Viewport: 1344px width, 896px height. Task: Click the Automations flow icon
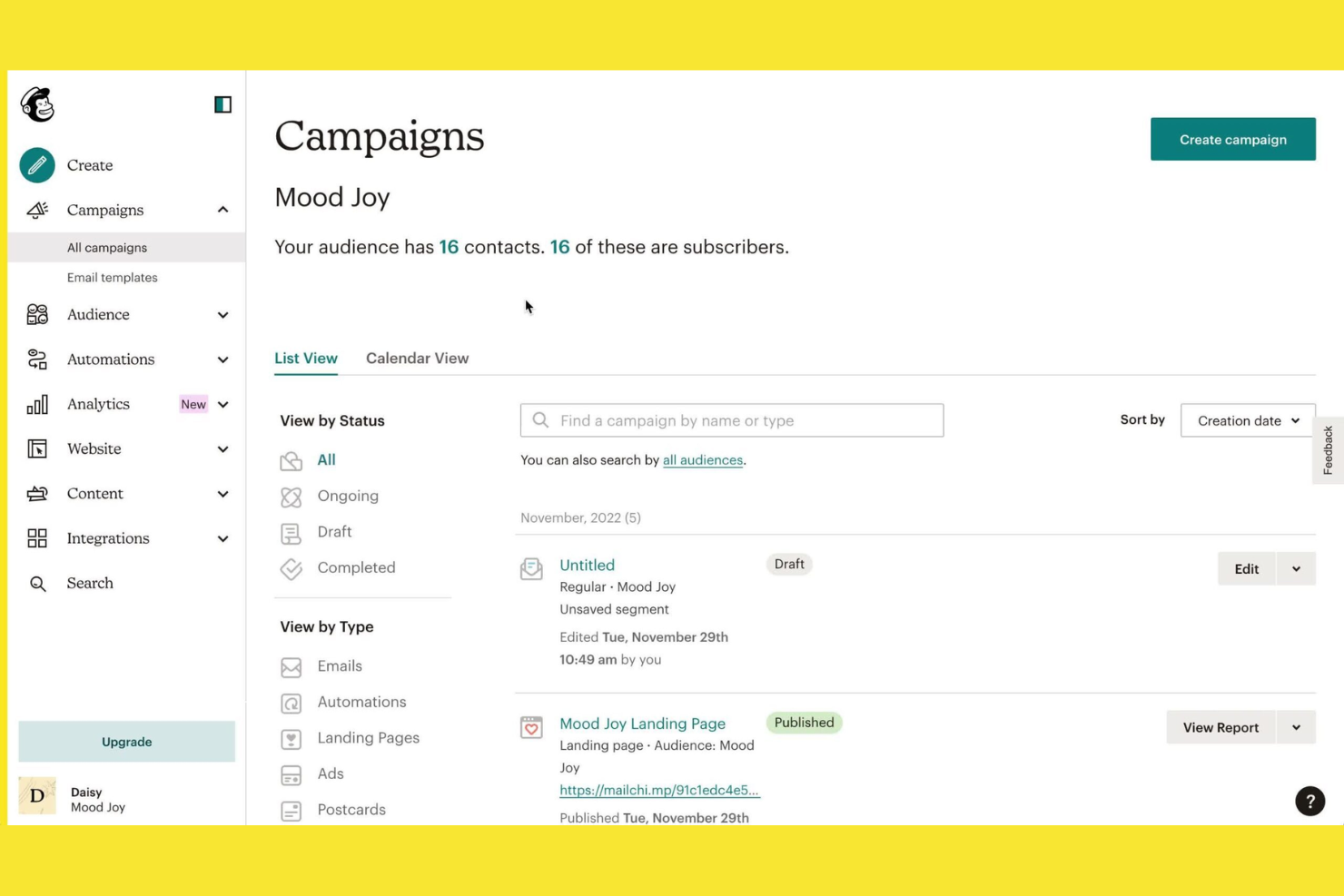click(37, 359)
